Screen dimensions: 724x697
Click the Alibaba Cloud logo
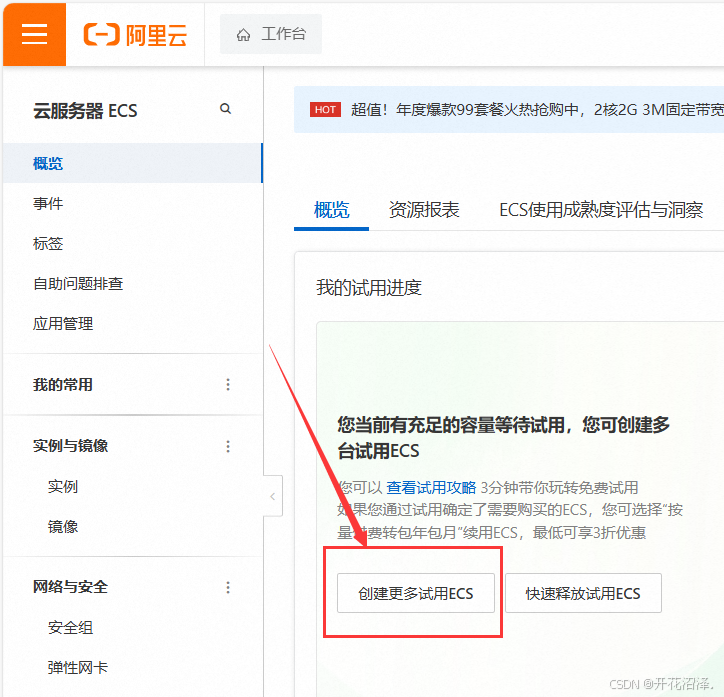point(135,35)
